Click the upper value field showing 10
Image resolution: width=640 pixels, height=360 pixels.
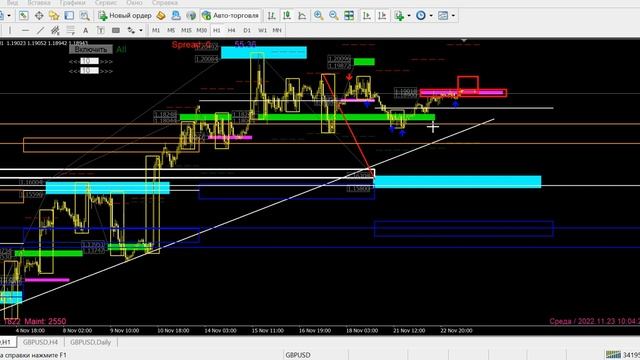click(x=89, y=61)
